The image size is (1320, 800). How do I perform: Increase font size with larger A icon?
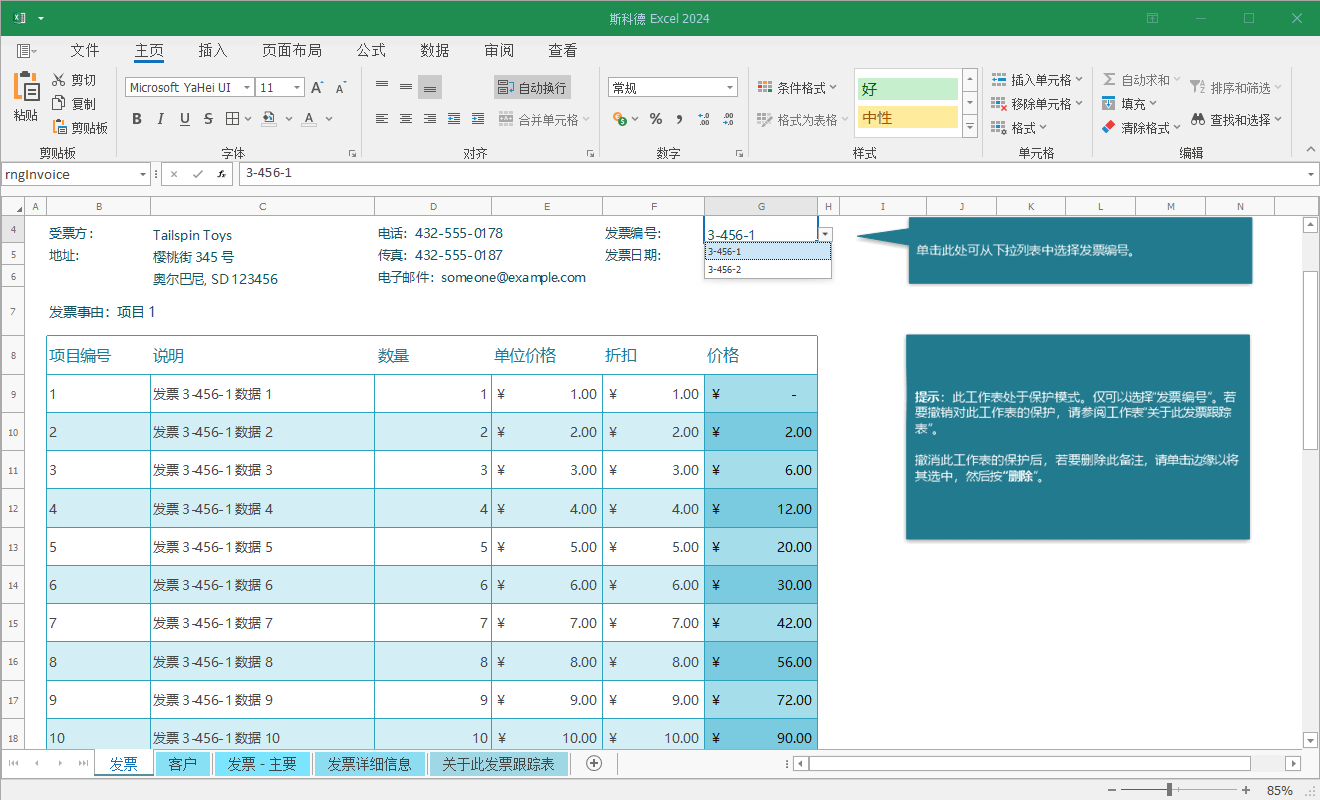(317, 88)
